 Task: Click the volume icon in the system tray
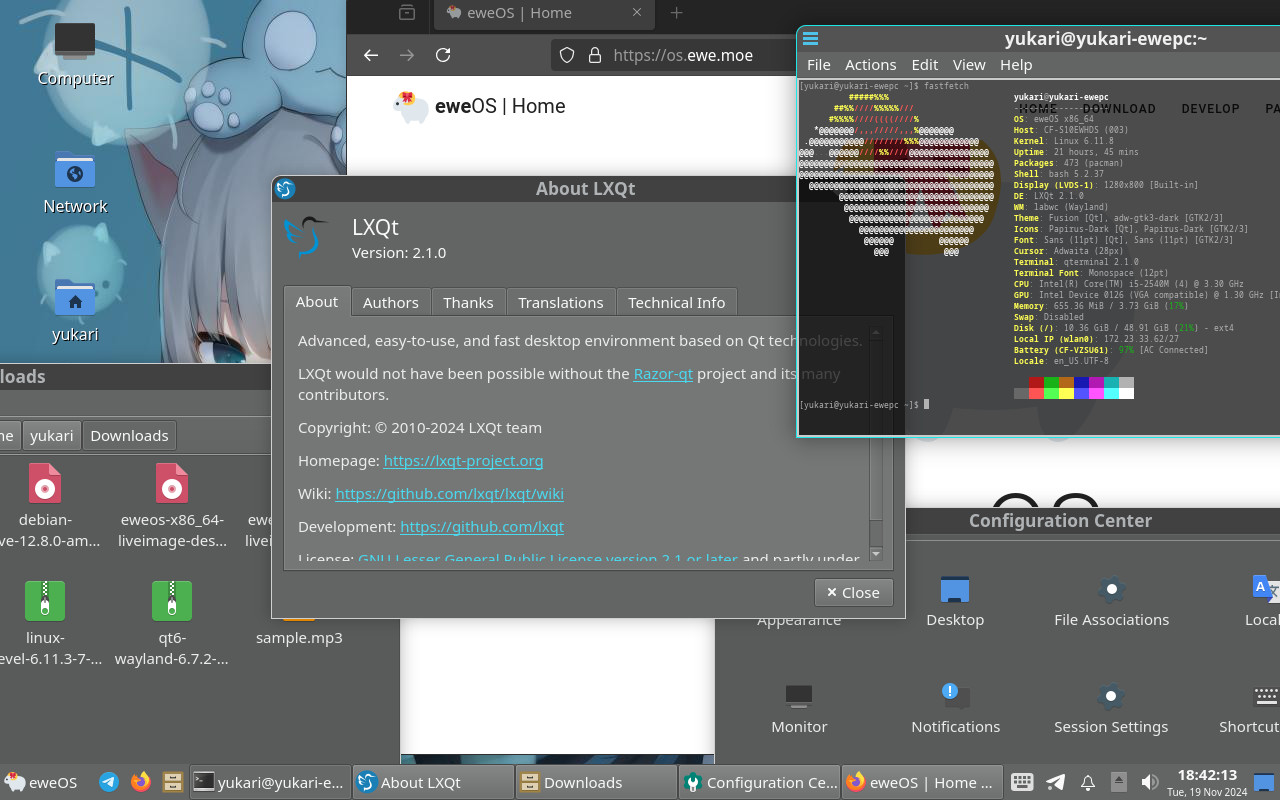click(1148, 782)
